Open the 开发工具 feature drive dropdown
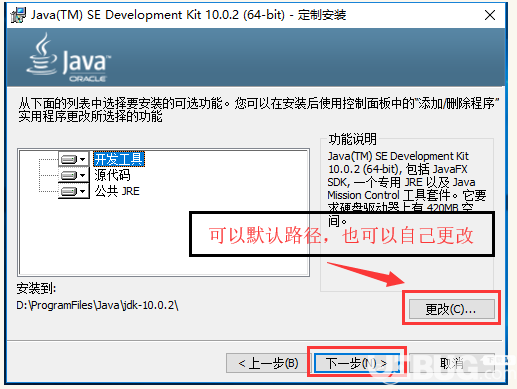The height and width of the screenshot is (389, 517). pyautogui.click(x=74, y=159)
